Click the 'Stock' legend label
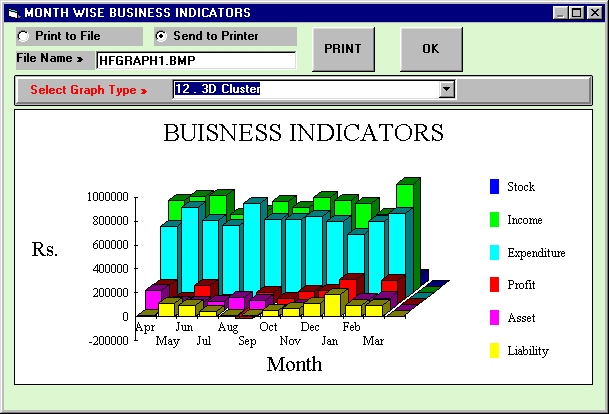This screenshot has height=414, width=609. (521, 187)
